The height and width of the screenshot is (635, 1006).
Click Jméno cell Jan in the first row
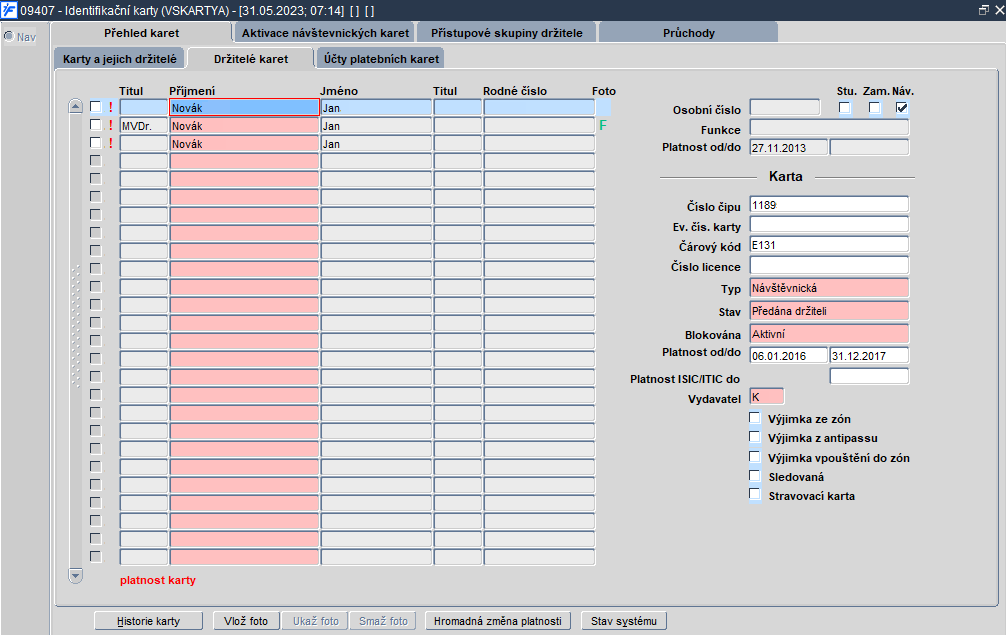(x=377, y=107)
